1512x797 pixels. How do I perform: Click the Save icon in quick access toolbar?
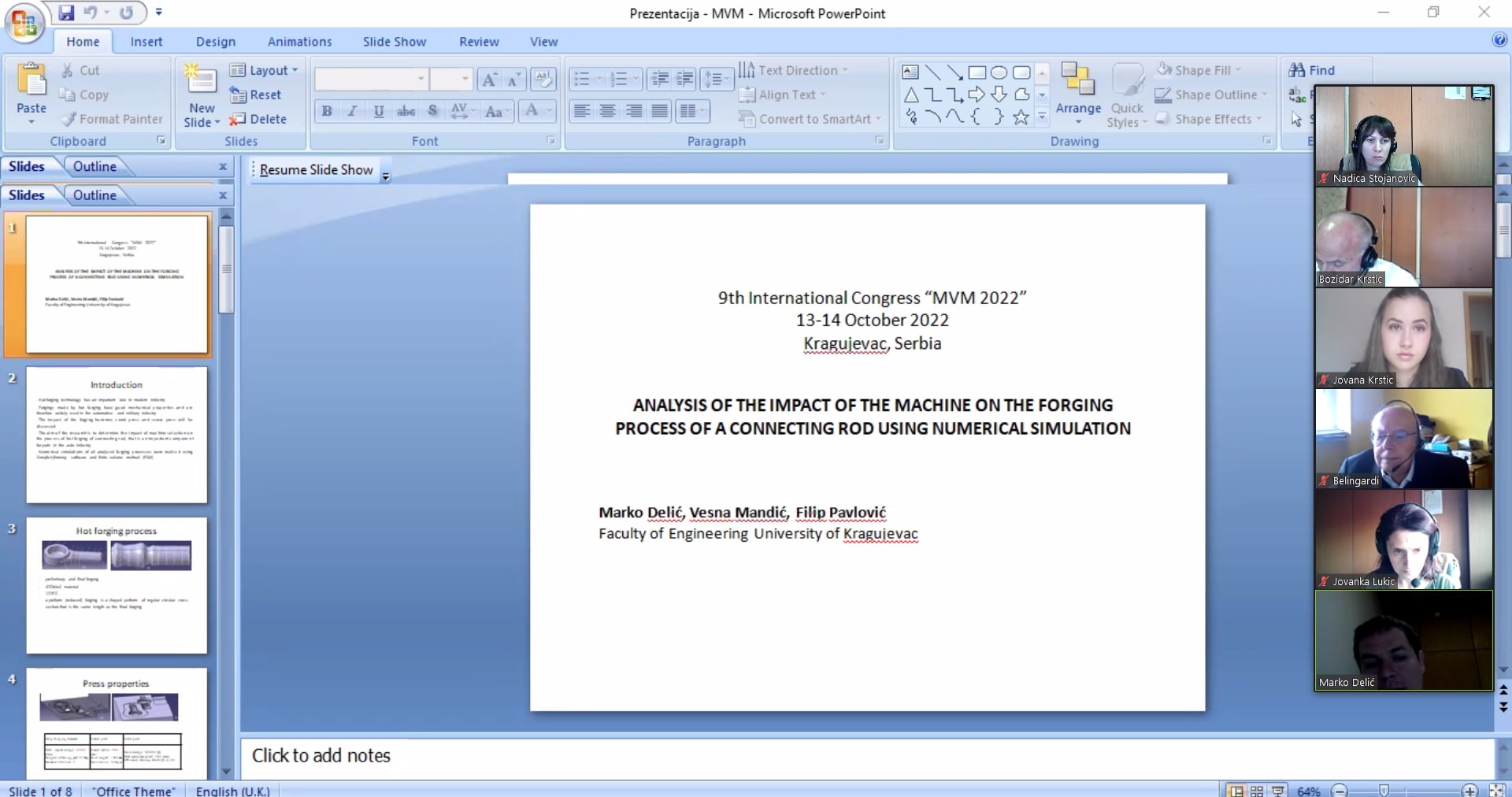tap(66, 13)
